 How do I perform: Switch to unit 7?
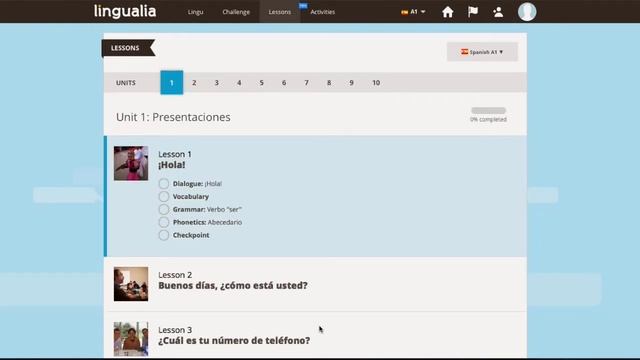point(306,82)
